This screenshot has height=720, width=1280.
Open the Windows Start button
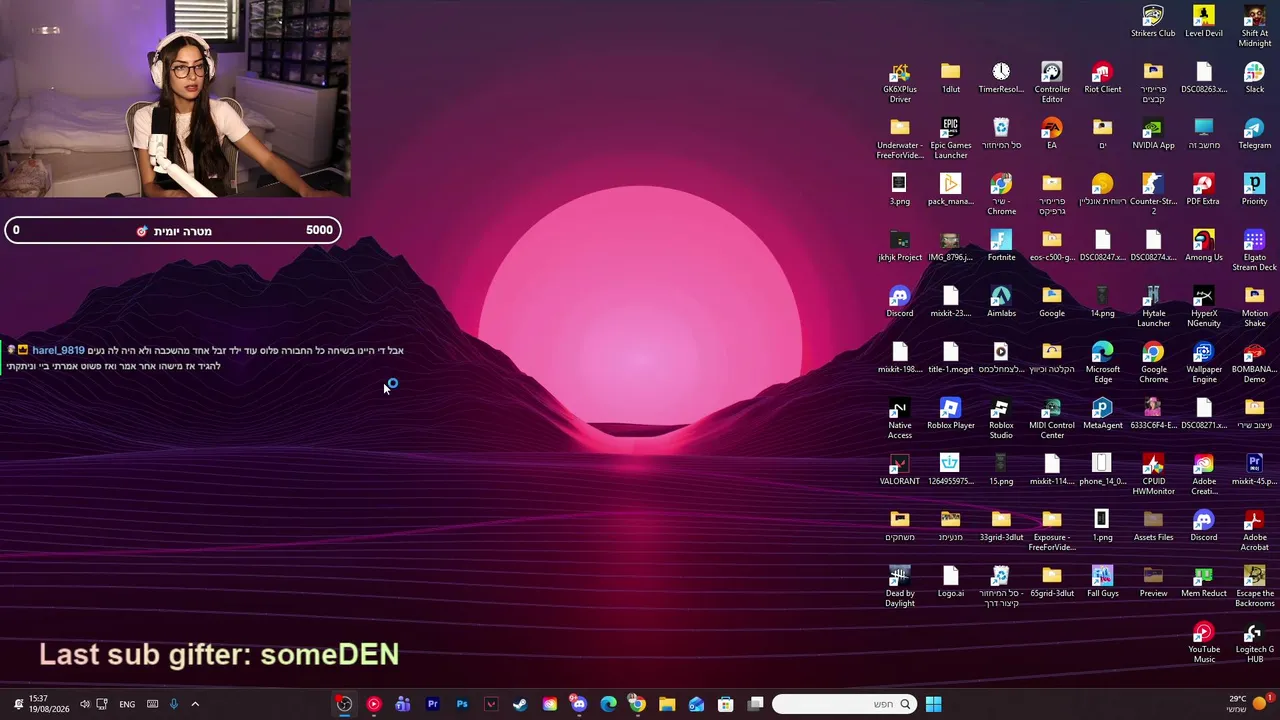point(933,704)
